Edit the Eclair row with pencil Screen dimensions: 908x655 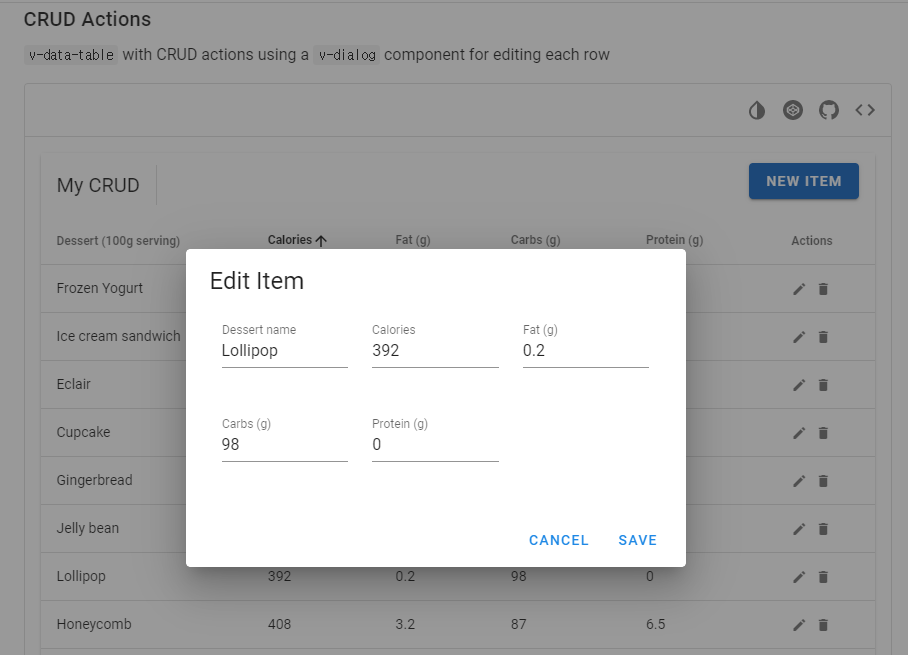[x=799, y=385]
